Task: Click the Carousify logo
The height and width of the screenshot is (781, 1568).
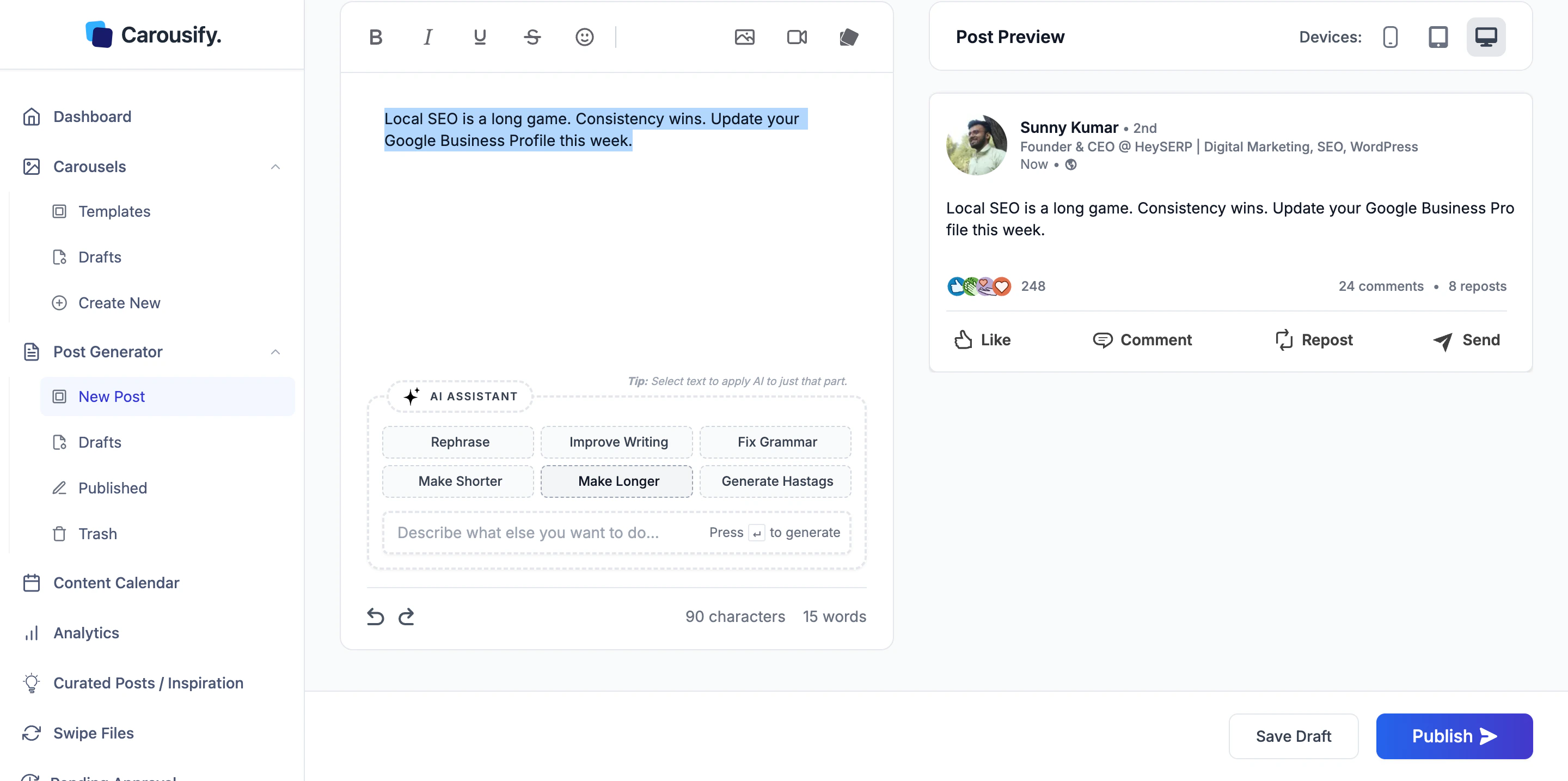Action: click(154, 35)
